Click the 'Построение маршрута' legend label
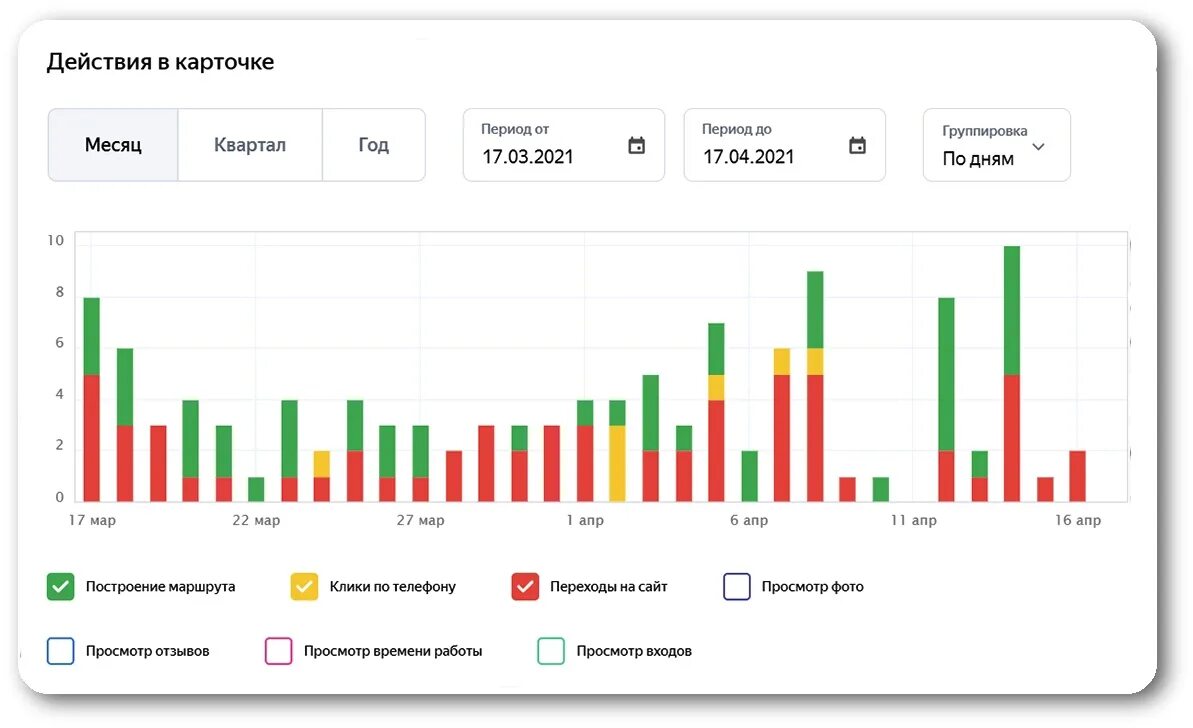1193x728 pixels. pos(161,587)
